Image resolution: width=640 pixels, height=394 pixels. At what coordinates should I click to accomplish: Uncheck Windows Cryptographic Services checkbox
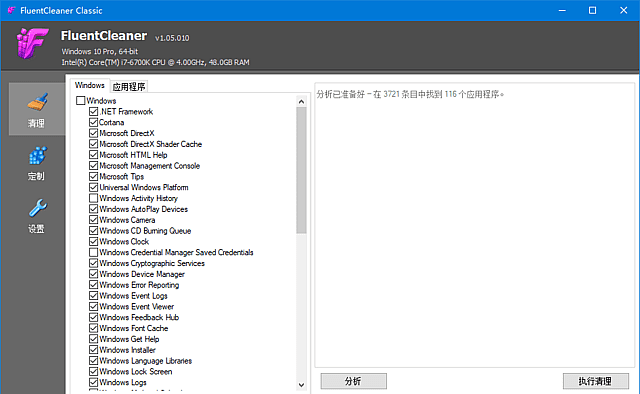93,263
